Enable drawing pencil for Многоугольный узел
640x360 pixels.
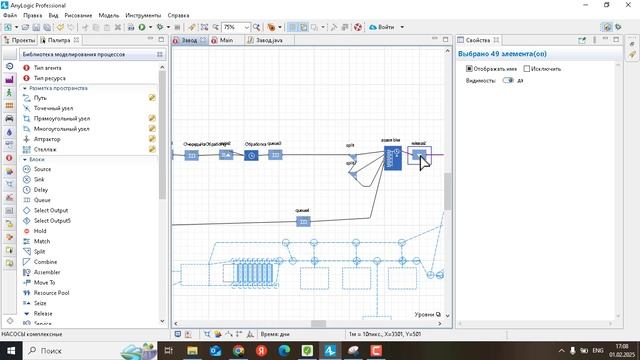click(152, 129)
